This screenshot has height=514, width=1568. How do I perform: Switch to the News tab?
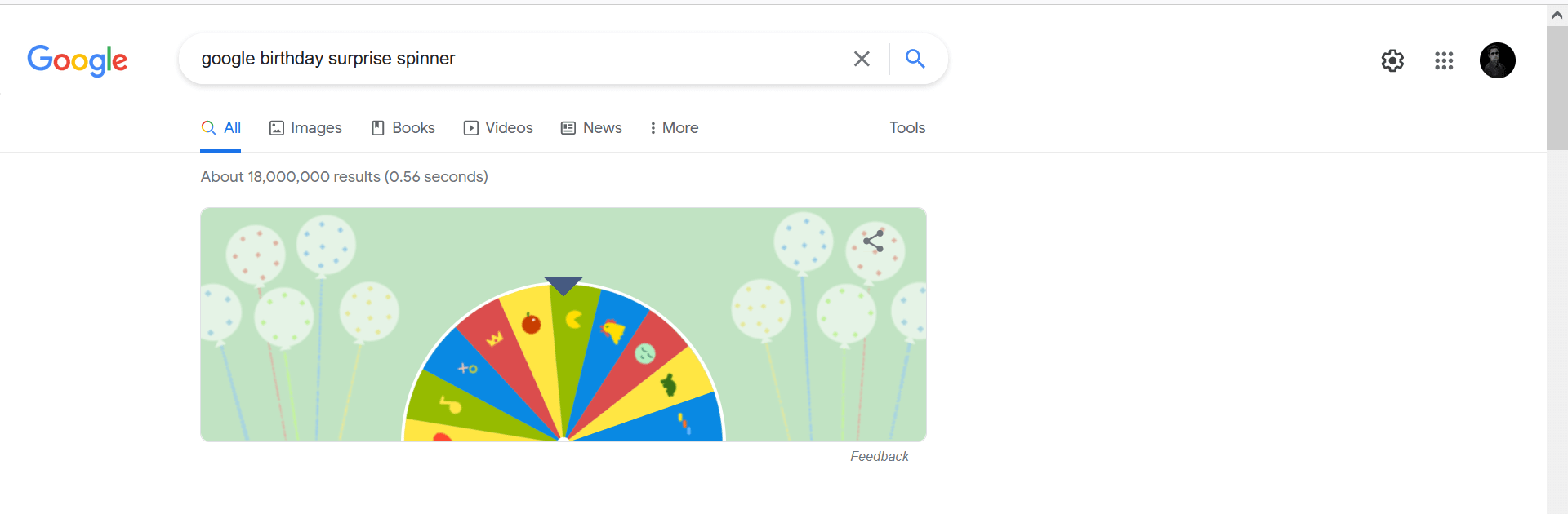click(591, 128)
